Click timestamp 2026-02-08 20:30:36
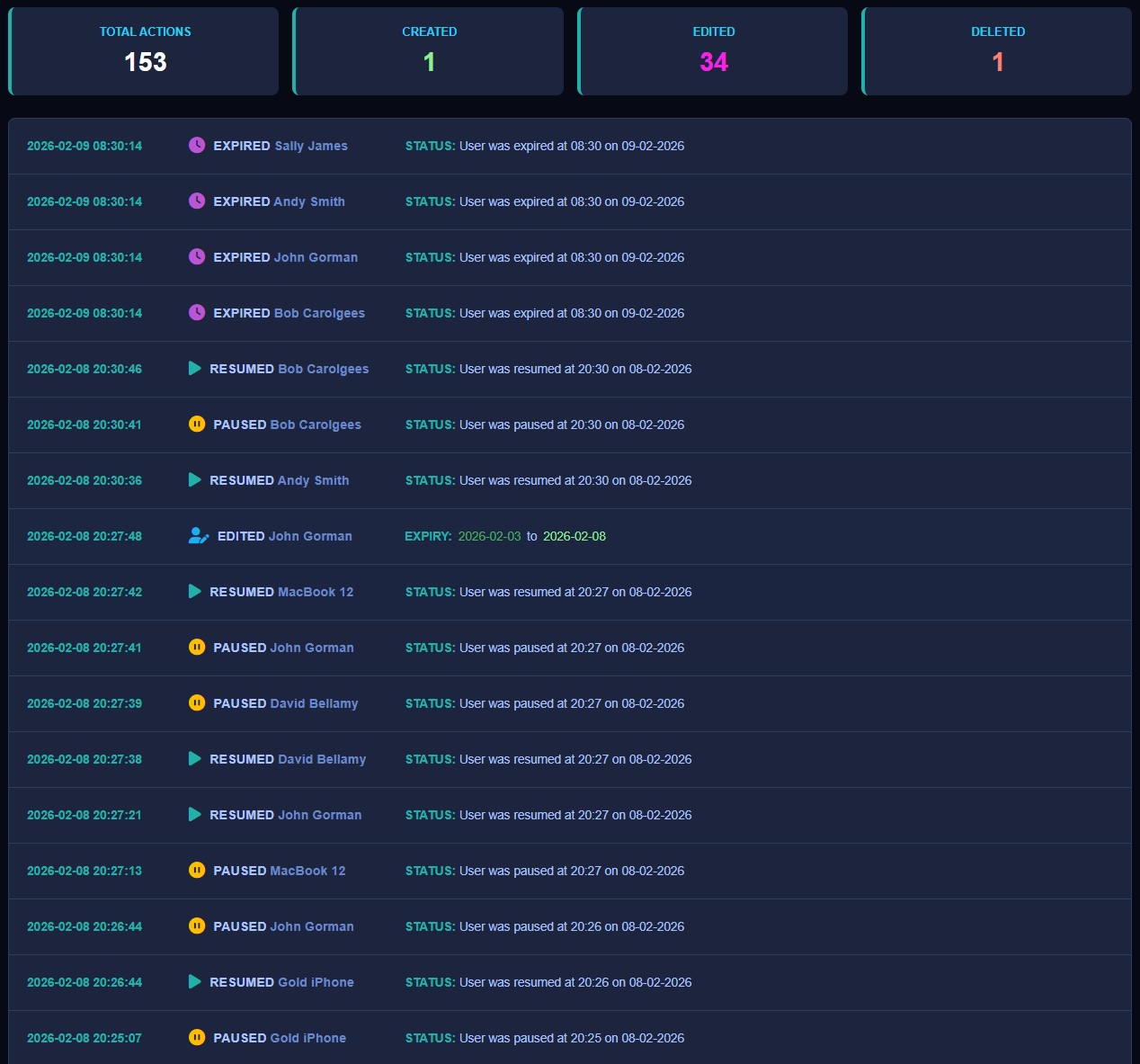The height and width of the screenshot is (1064, 1140). pyautogui.click(x=85, y=480)
